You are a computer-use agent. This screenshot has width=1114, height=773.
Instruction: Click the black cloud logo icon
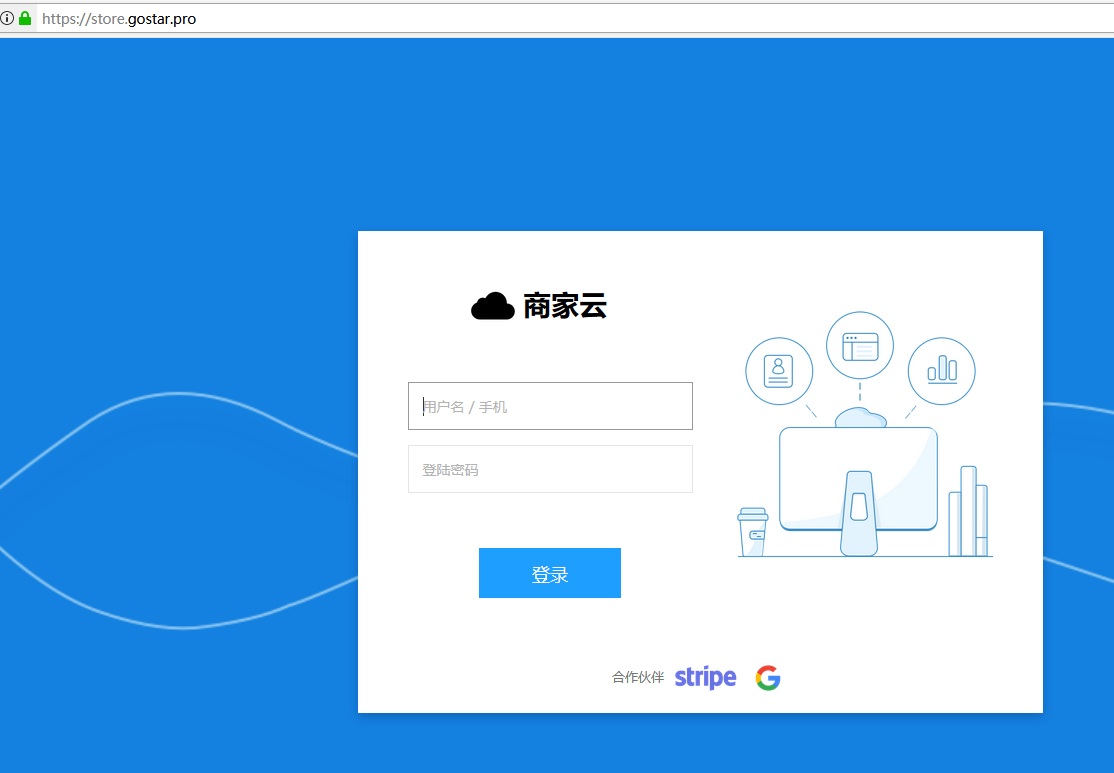492,306
